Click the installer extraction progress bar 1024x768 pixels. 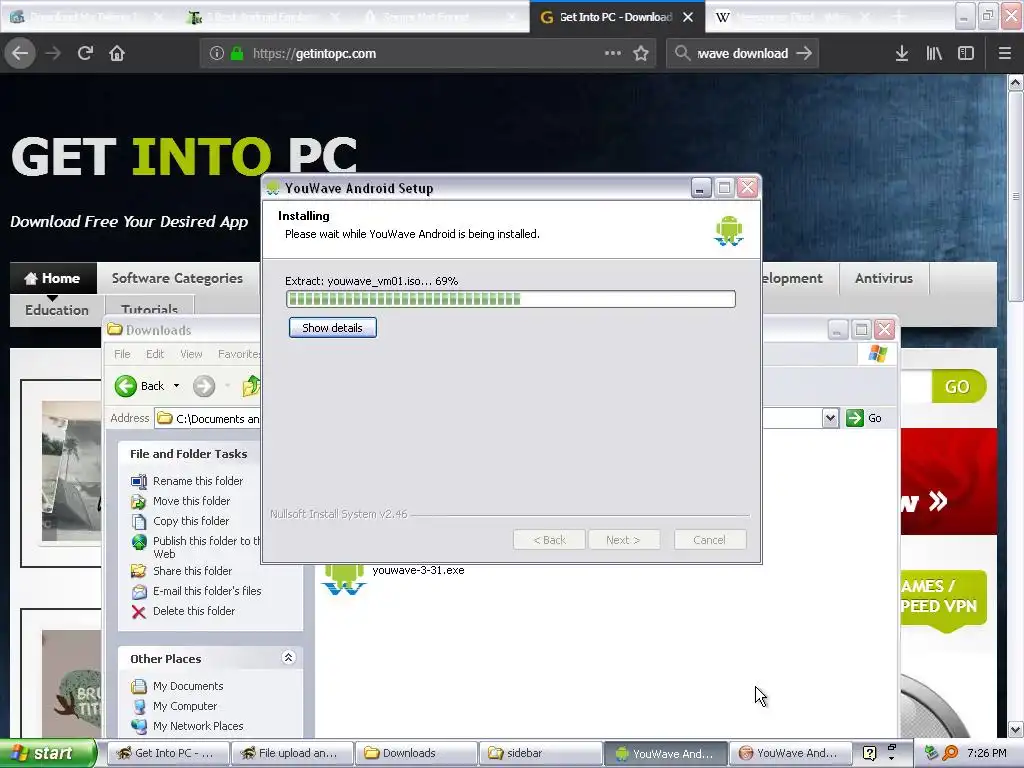point(510,299)
